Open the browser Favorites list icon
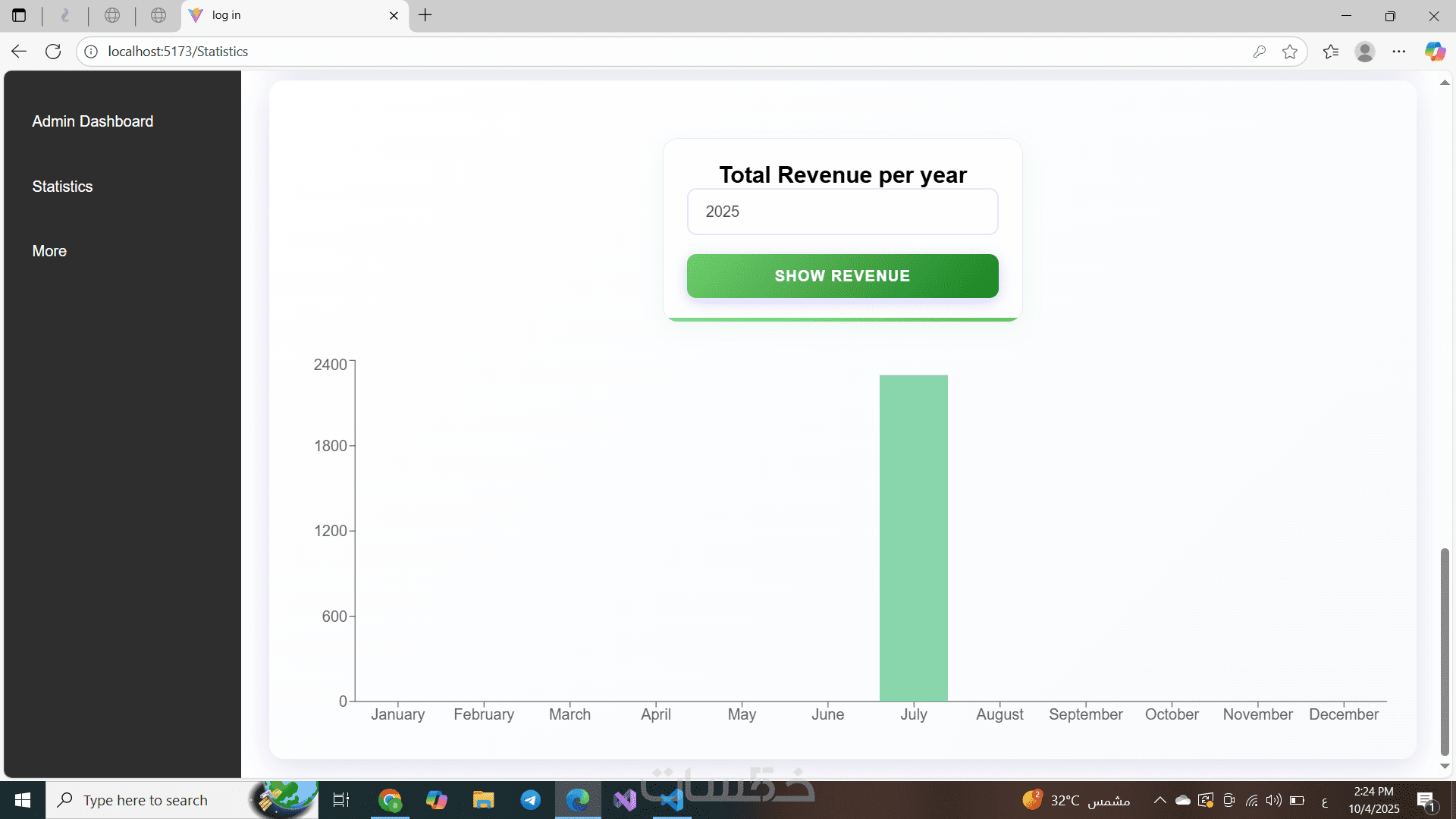This screenshot has height=819, width=1456. click(1331, 52)
